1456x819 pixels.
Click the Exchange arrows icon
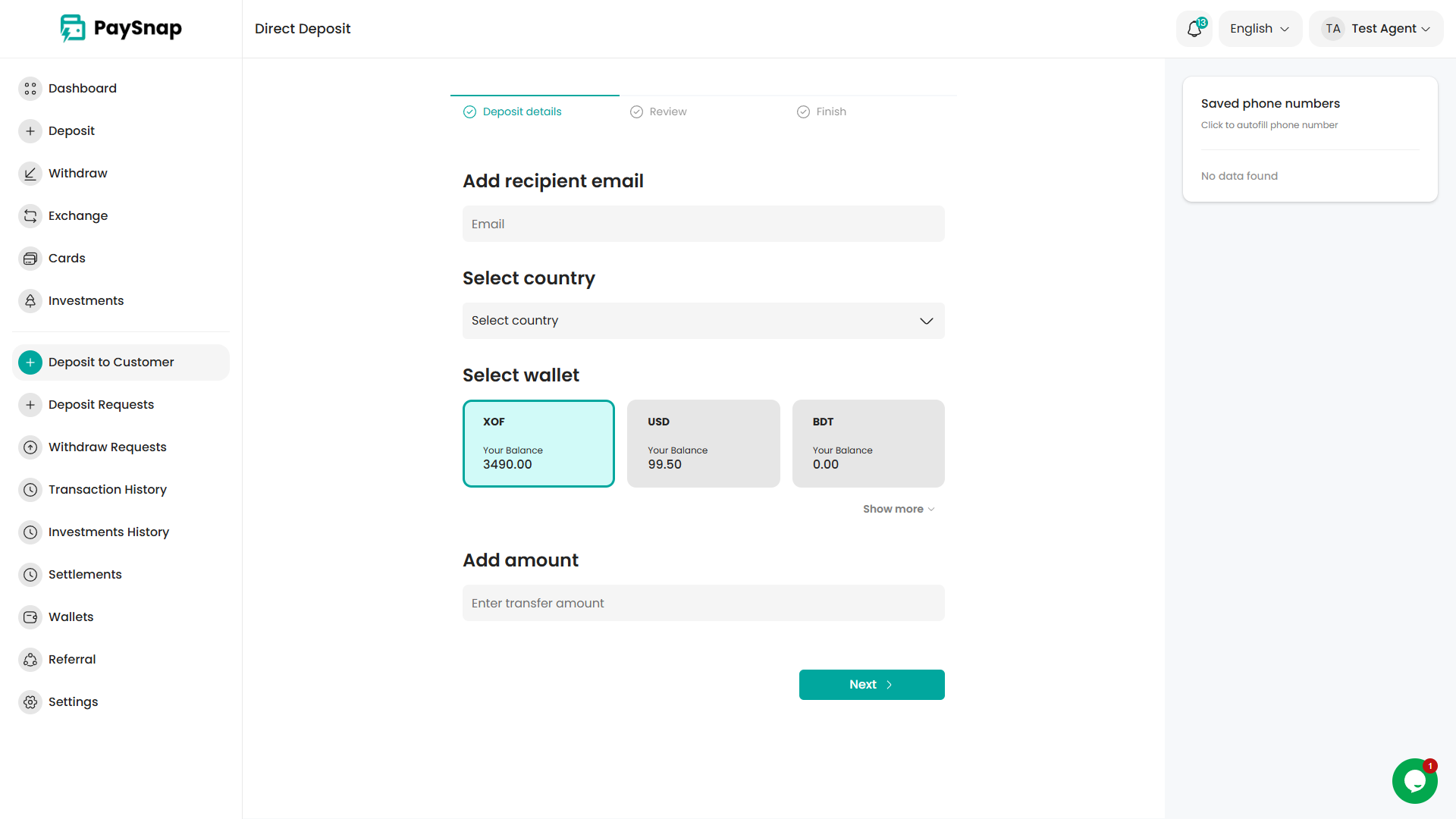click(x=30, y=216)
